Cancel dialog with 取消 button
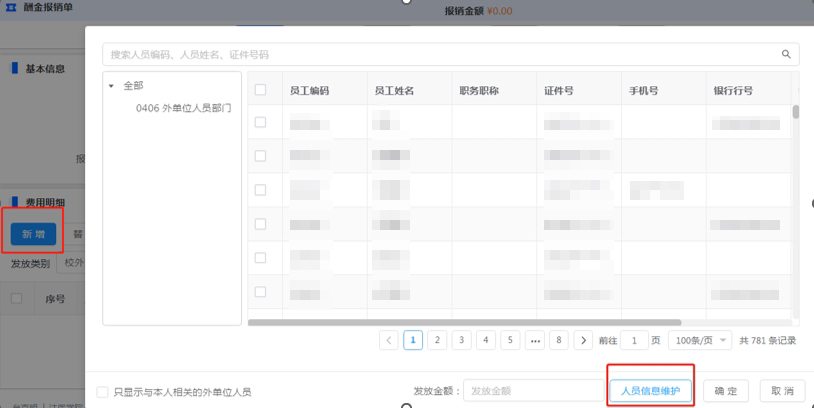Image resolution: width=814 pixels, height=408 pixels. click(x=782, y=391)
